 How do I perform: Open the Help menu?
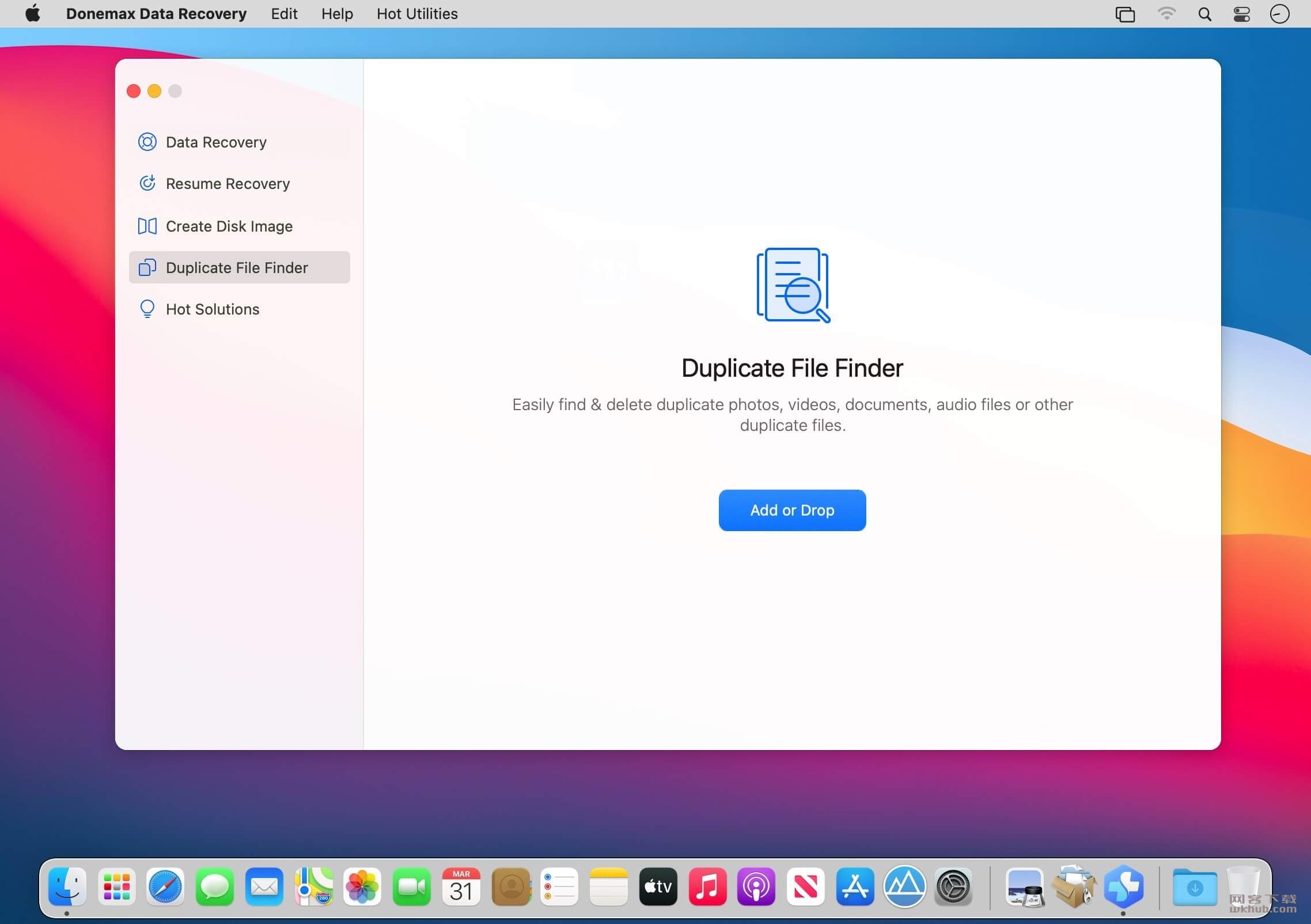pos(337,14)
